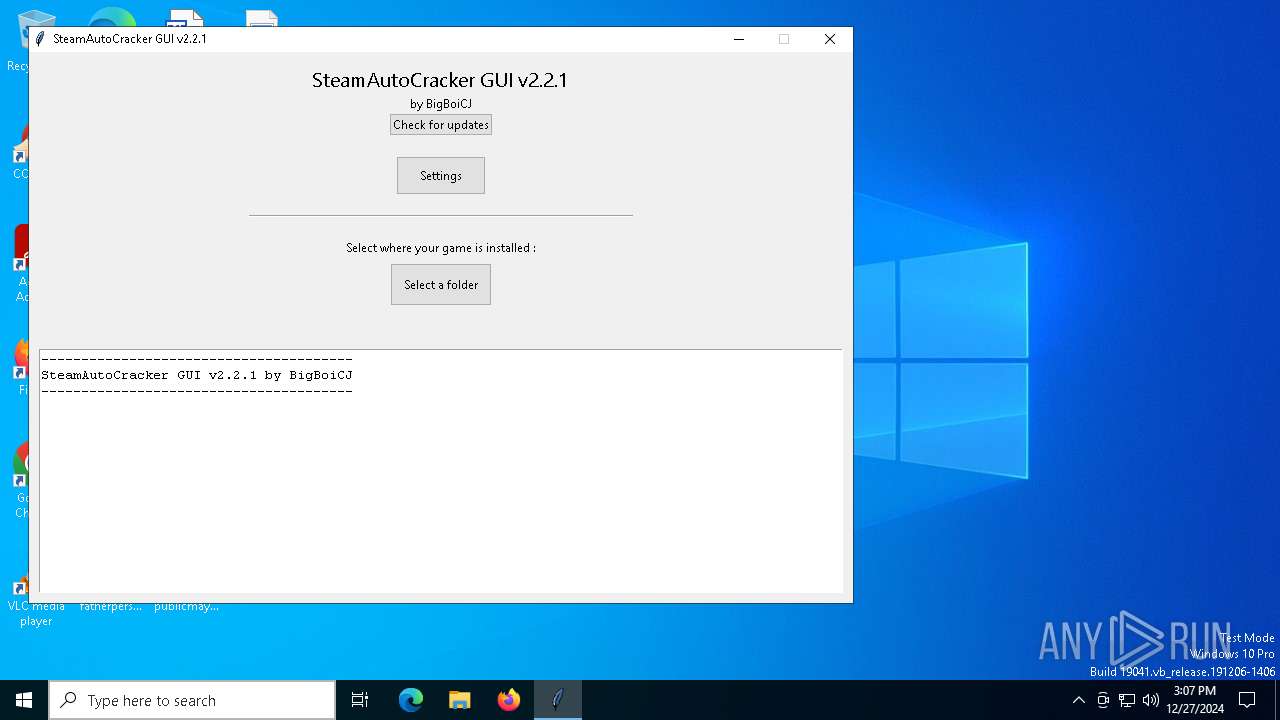
Task: Select the publicmay... desktop file
Action: [x=186, y=604]
